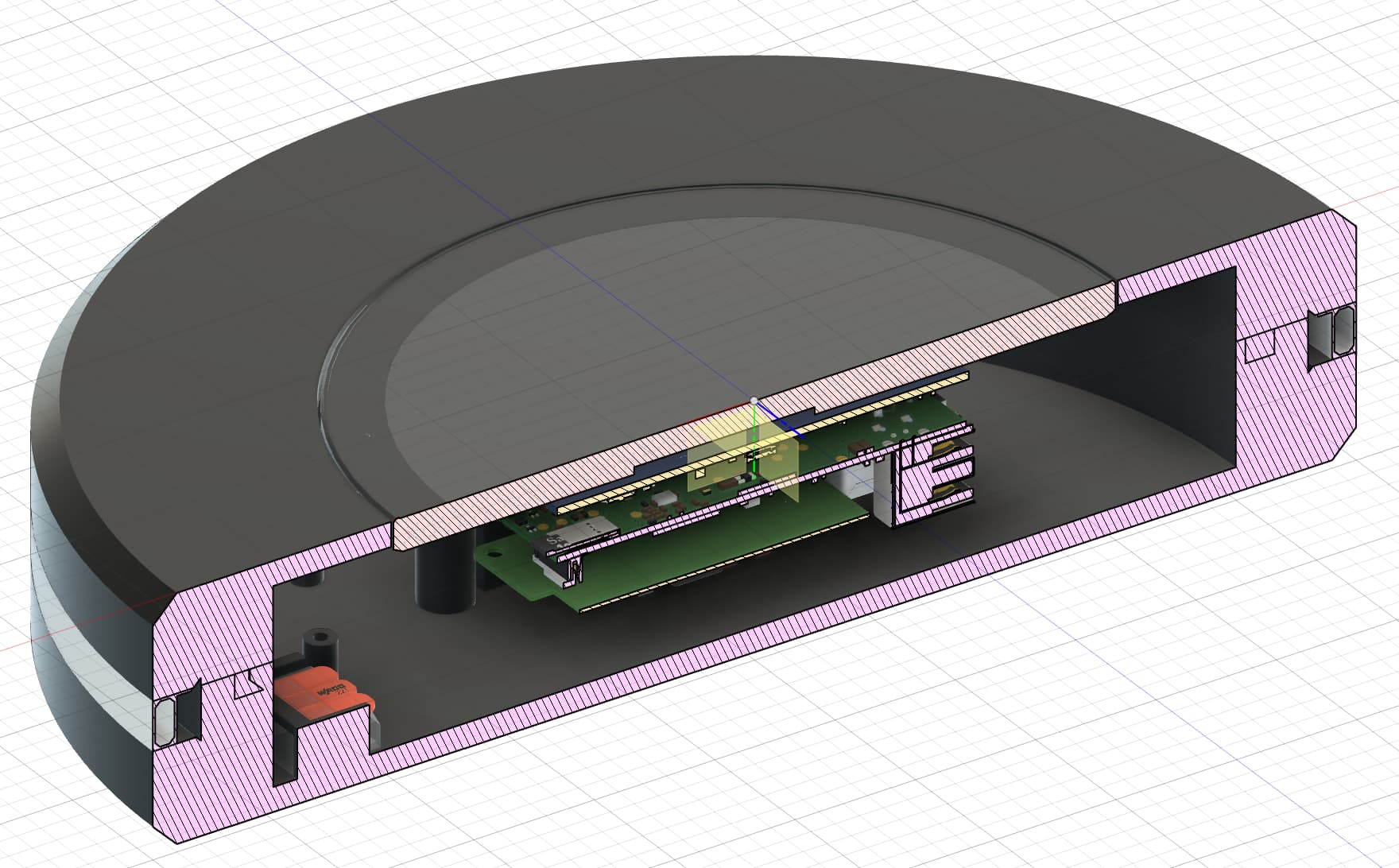Select the orange WAGO connector
This screenshot has height=868, width=1399.
pos(324,690)
